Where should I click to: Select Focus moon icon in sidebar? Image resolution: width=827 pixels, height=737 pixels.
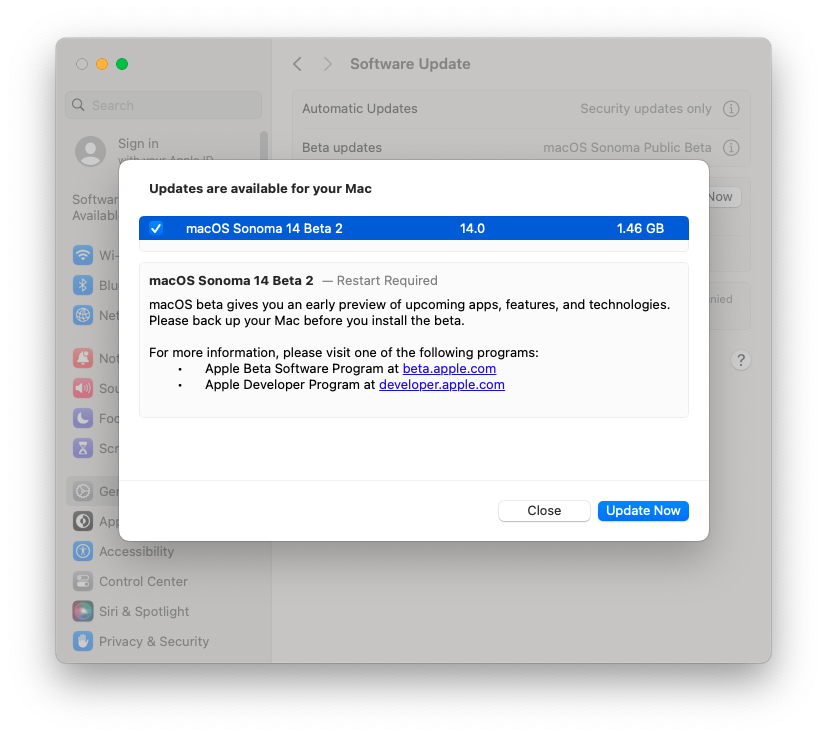83,418
